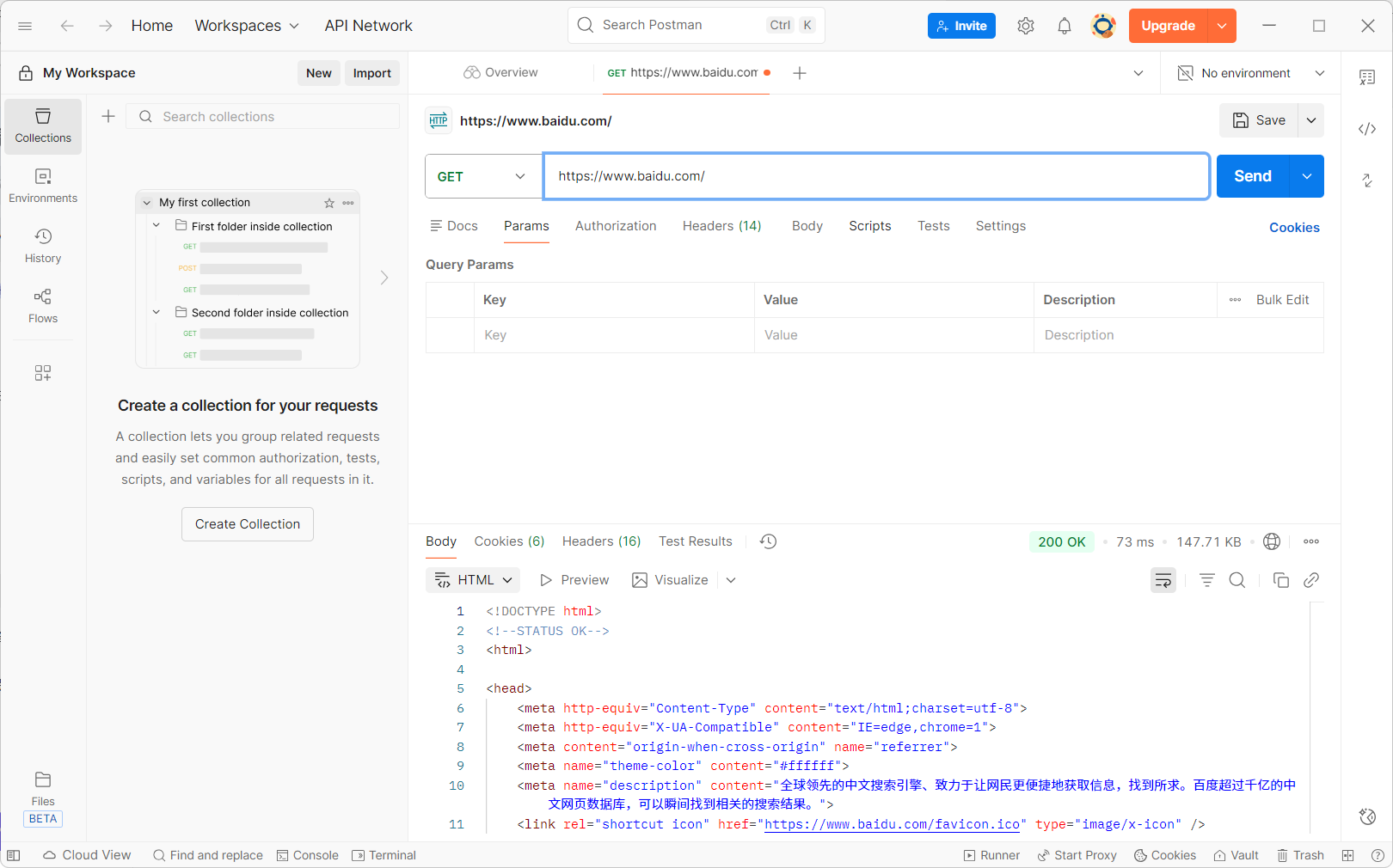
Task: Open Upgrade dropdown arrow
Action: click(x=1222, y=26)
